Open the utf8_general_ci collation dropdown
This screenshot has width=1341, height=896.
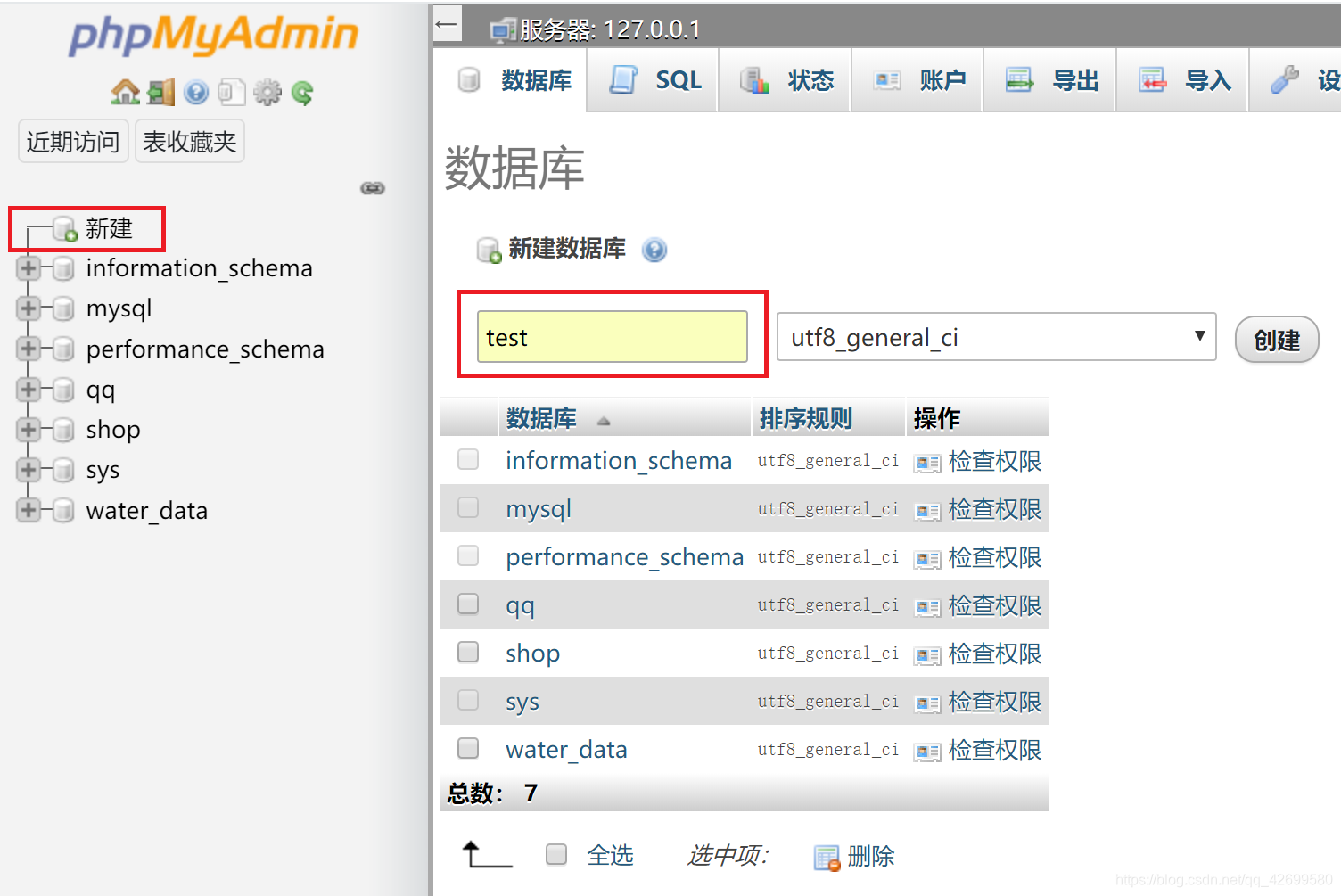tap(996, 337)
